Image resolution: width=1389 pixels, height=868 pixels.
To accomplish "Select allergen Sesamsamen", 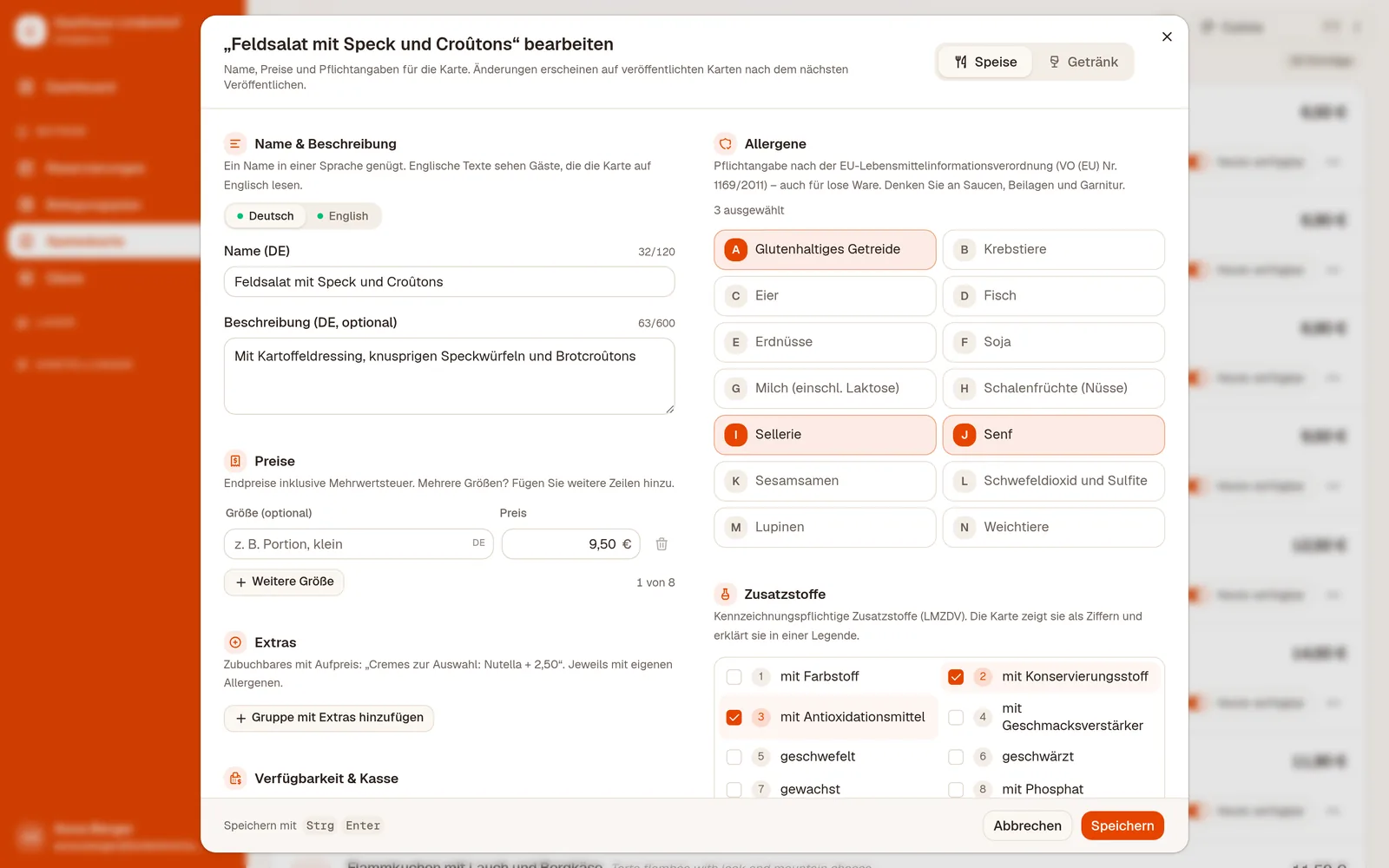I will click(x=825, y=481).
